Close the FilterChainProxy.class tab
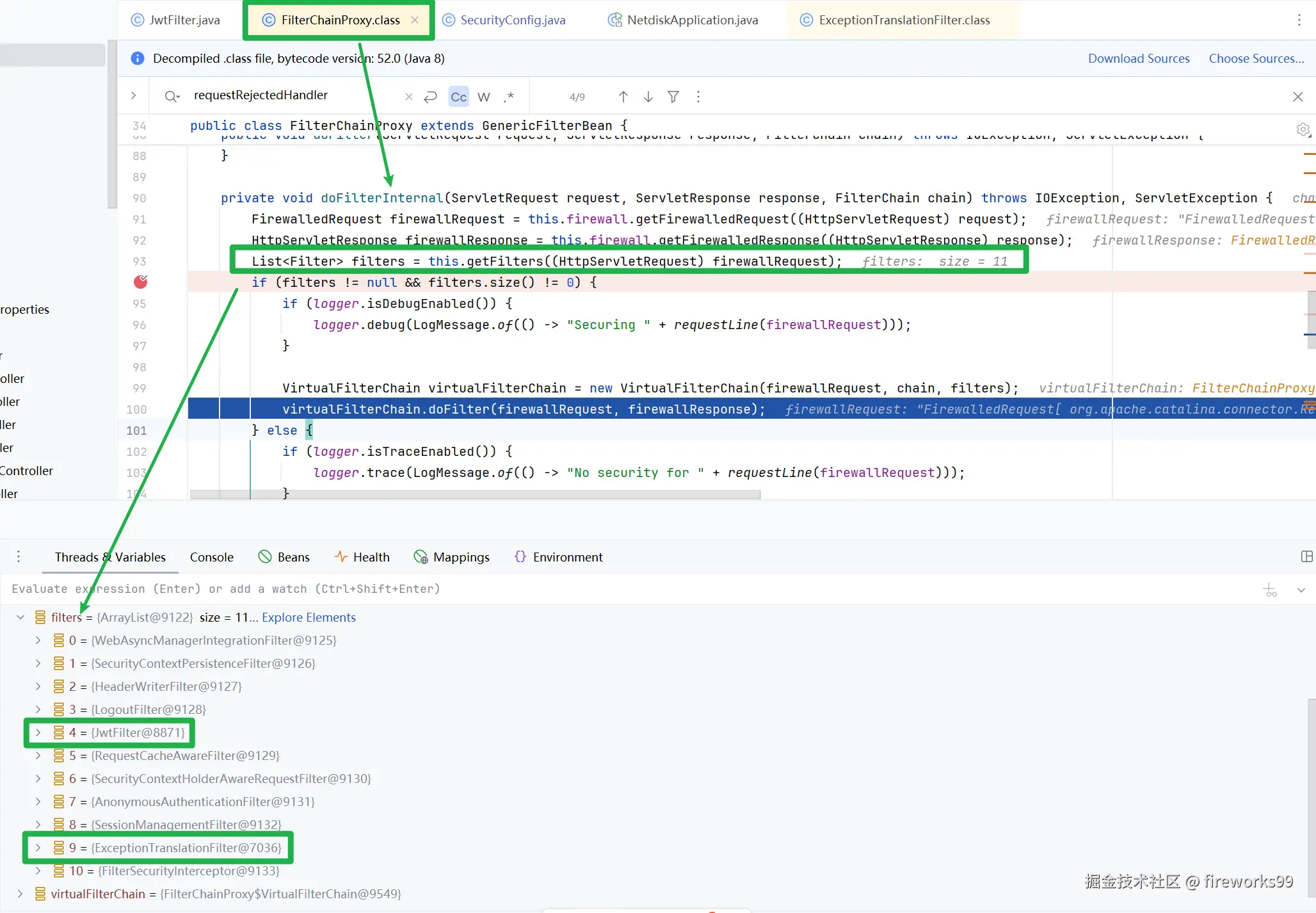 point(415,20)
